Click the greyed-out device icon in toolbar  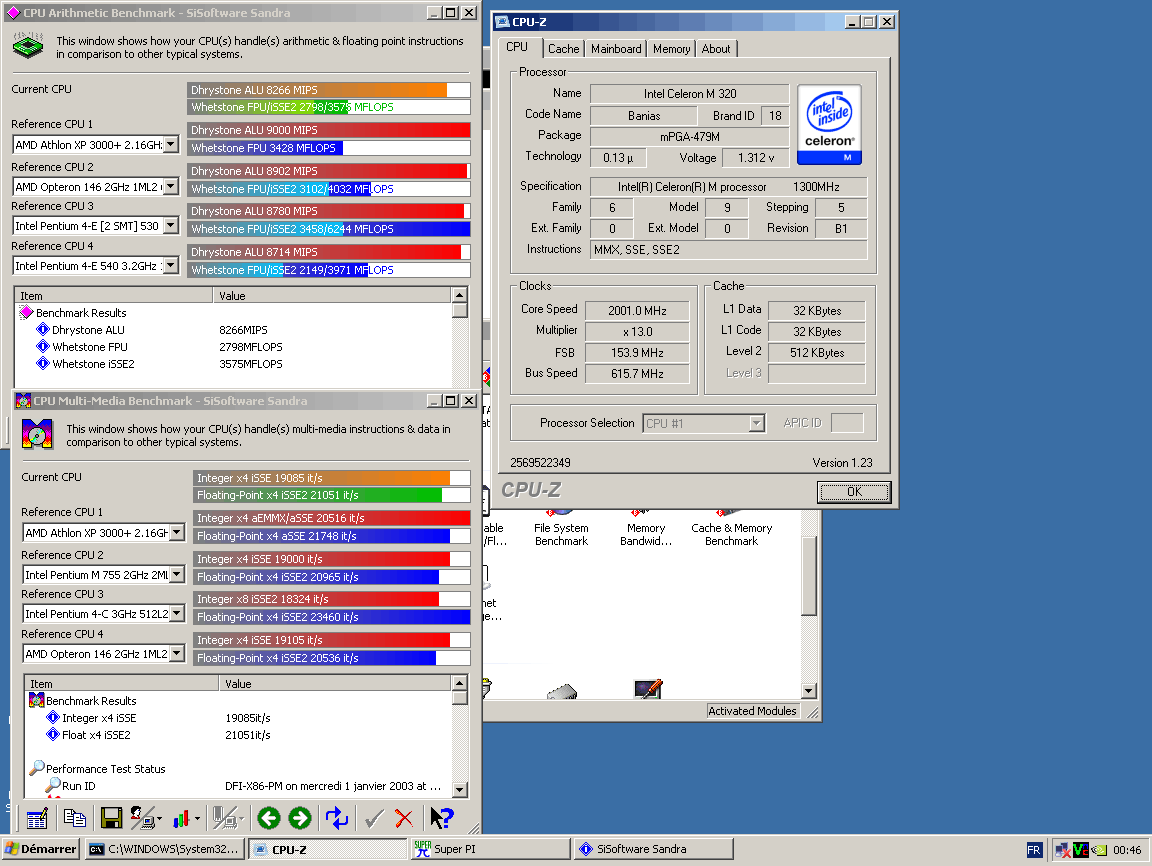click(x=227, y=818)
